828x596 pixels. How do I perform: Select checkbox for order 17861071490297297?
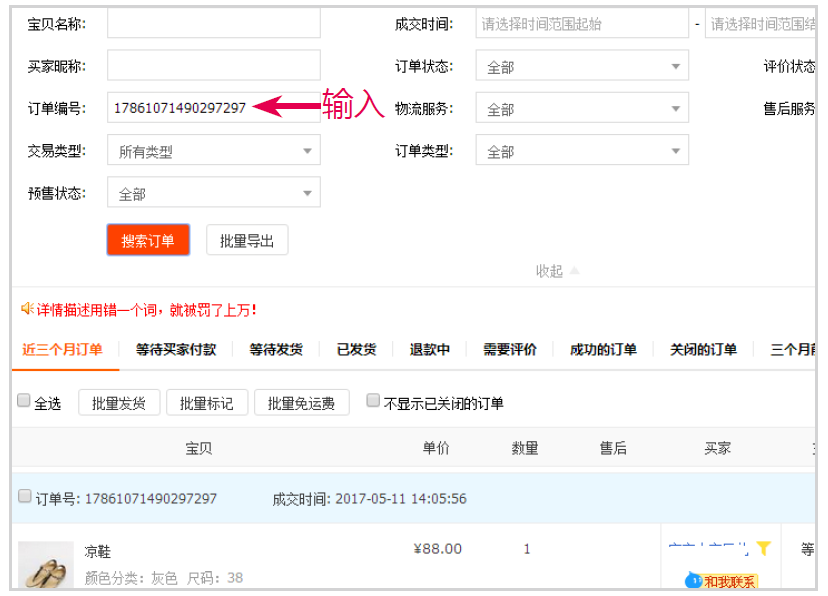pos(24,496)
